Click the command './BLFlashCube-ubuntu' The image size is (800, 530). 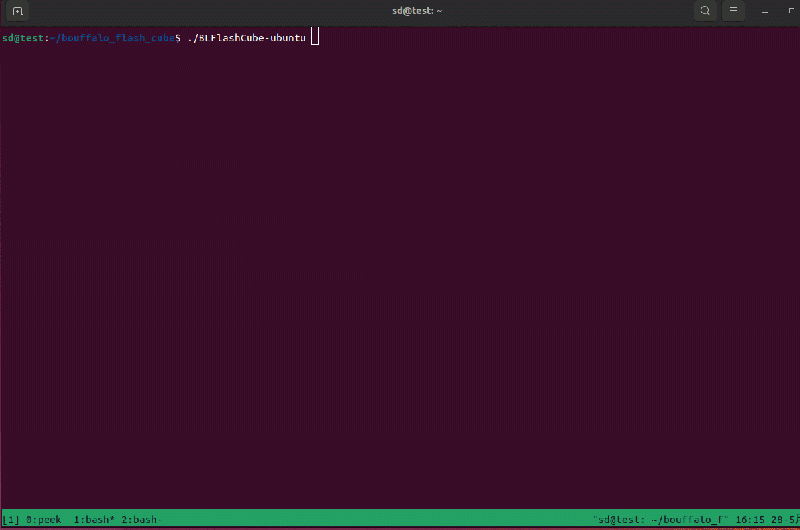coord(246,38)
